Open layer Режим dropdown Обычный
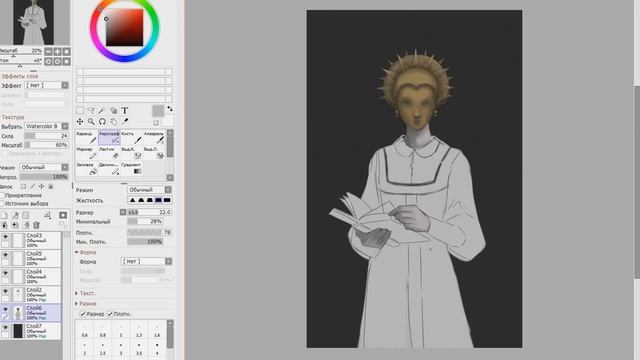 [44, 167]
